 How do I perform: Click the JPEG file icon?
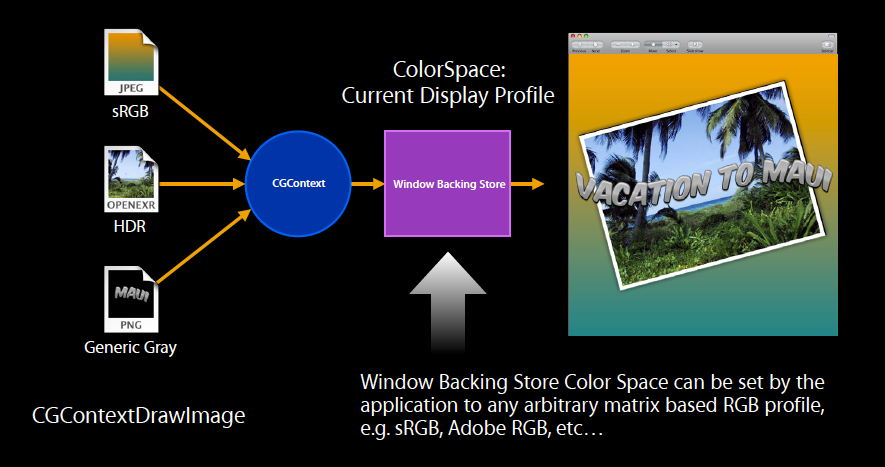click(131, 65)
